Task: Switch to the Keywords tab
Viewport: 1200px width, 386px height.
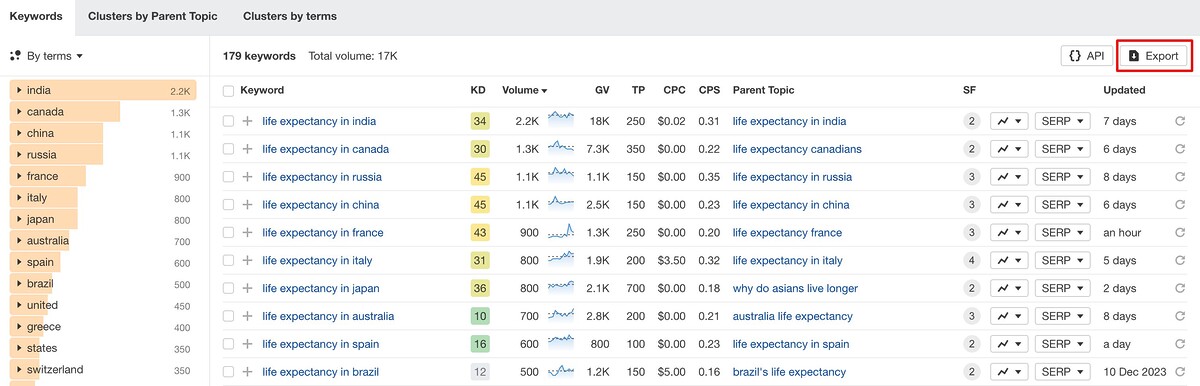Action: tap(36, 16)
